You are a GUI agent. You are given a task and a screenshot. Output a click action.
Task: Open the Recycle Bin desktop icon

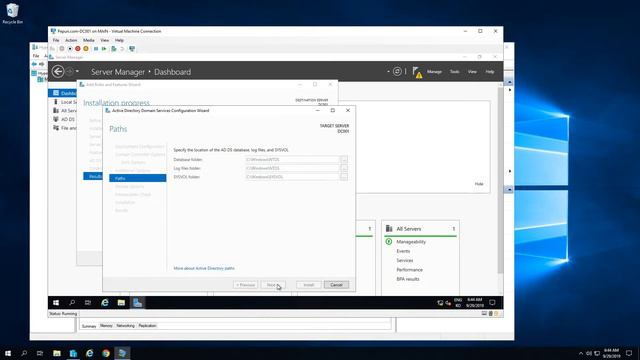pos(12,13)
